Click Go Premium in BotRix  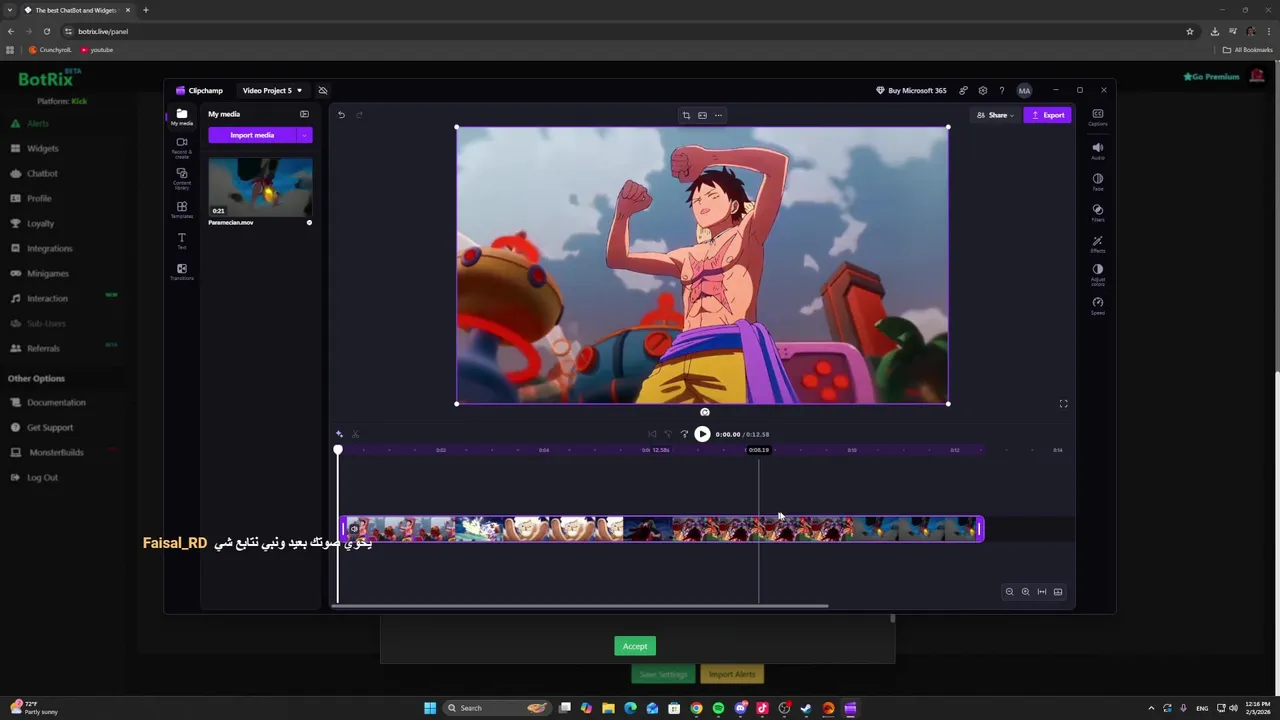point(1211,76)
